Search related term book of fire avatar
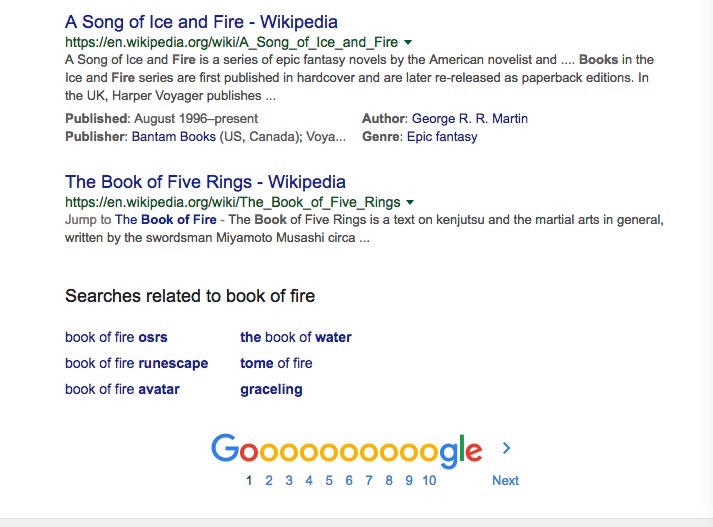 [122, 389]
